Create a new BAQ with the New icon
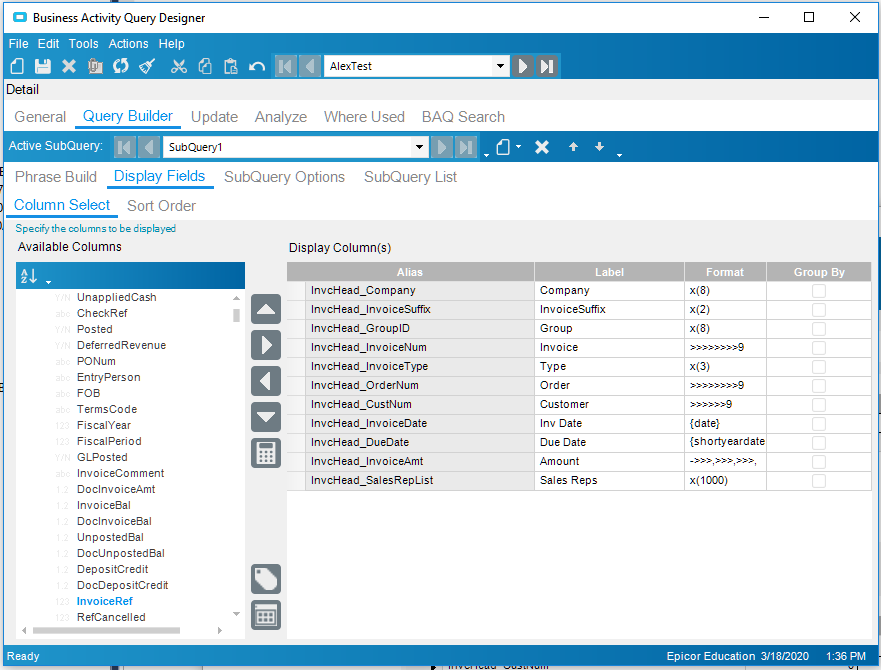This screenshot has width=881, height=670. [17, 66]
